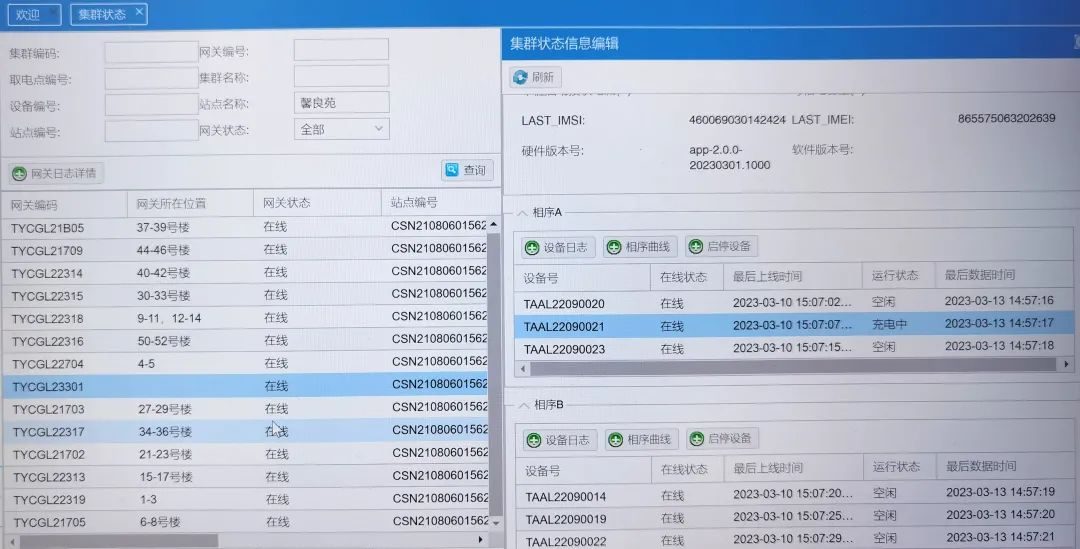This screenshot has width=1080, height=549.
Task: Click the 站点名称 field containing 馨良苑
Action: click(x=341, y=103)
